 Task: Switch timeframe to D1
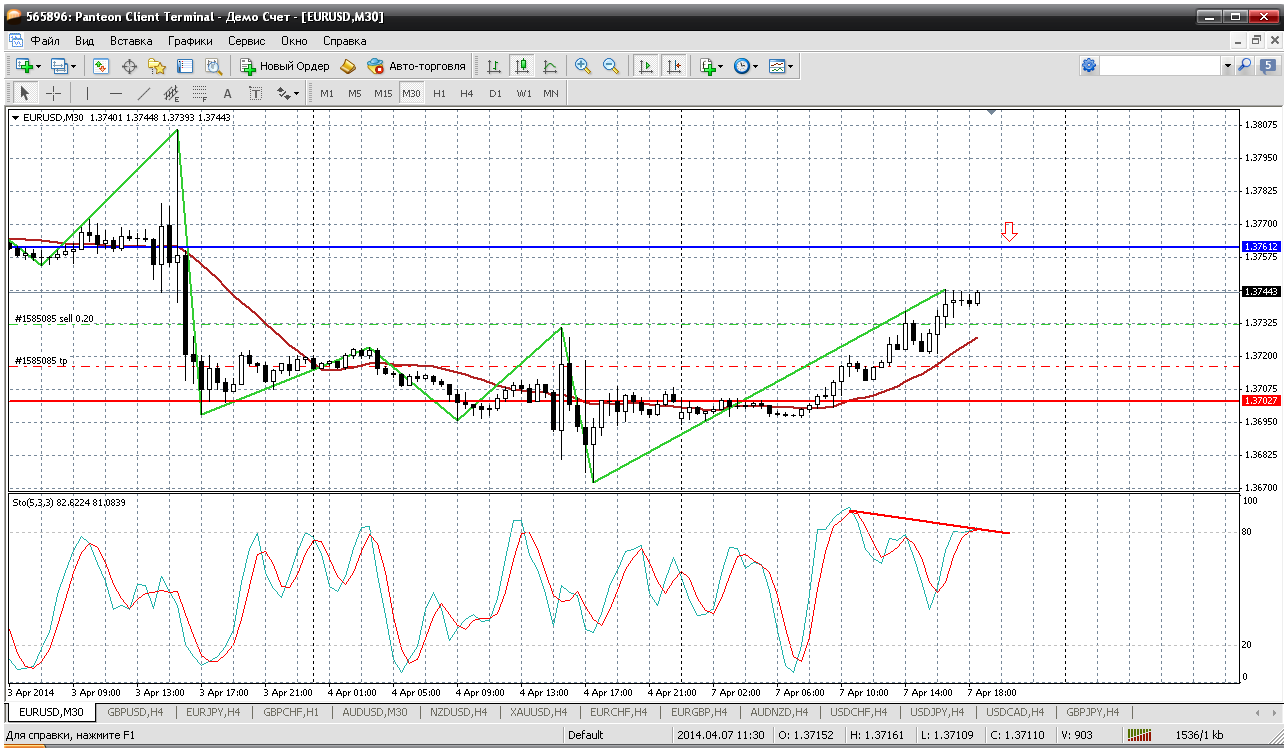click(495, 93)
